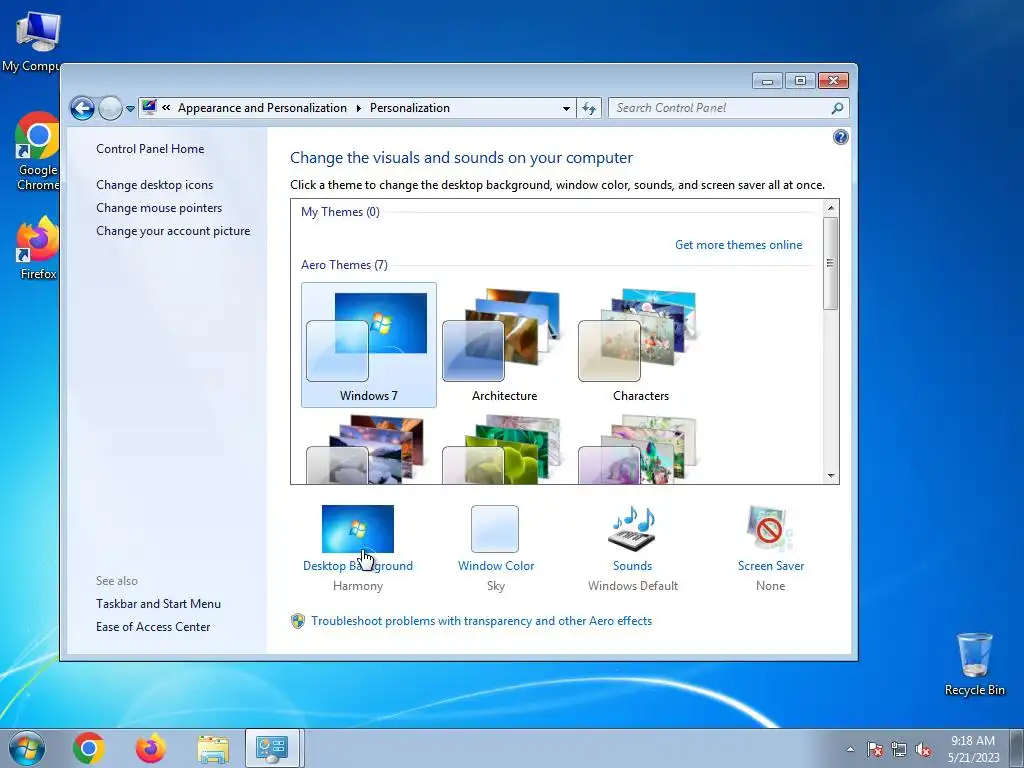Click the themes list scroll down arrow
1024x768 pixels.
click(831, 476)
